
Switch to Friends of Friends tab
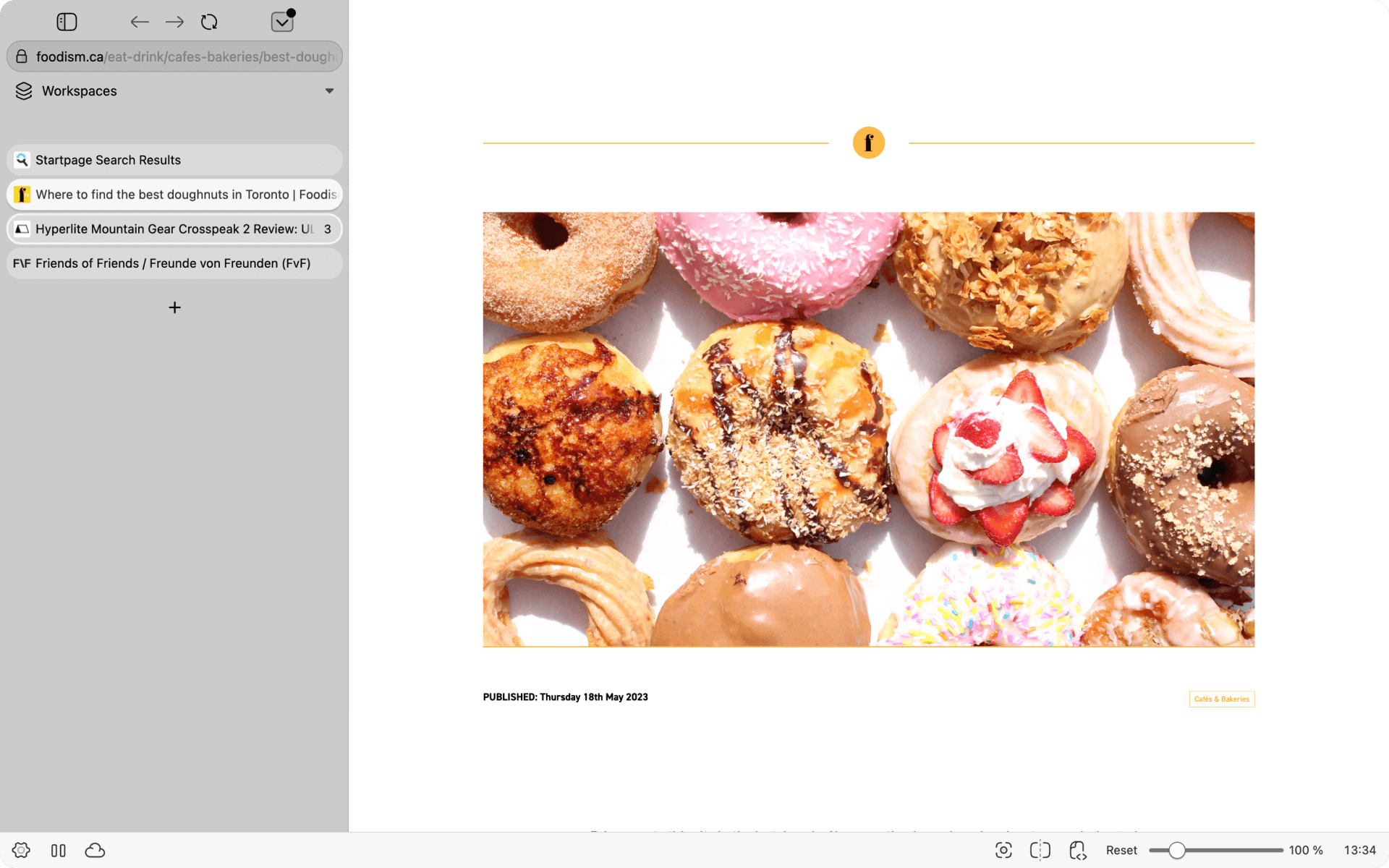coord(174,263)
